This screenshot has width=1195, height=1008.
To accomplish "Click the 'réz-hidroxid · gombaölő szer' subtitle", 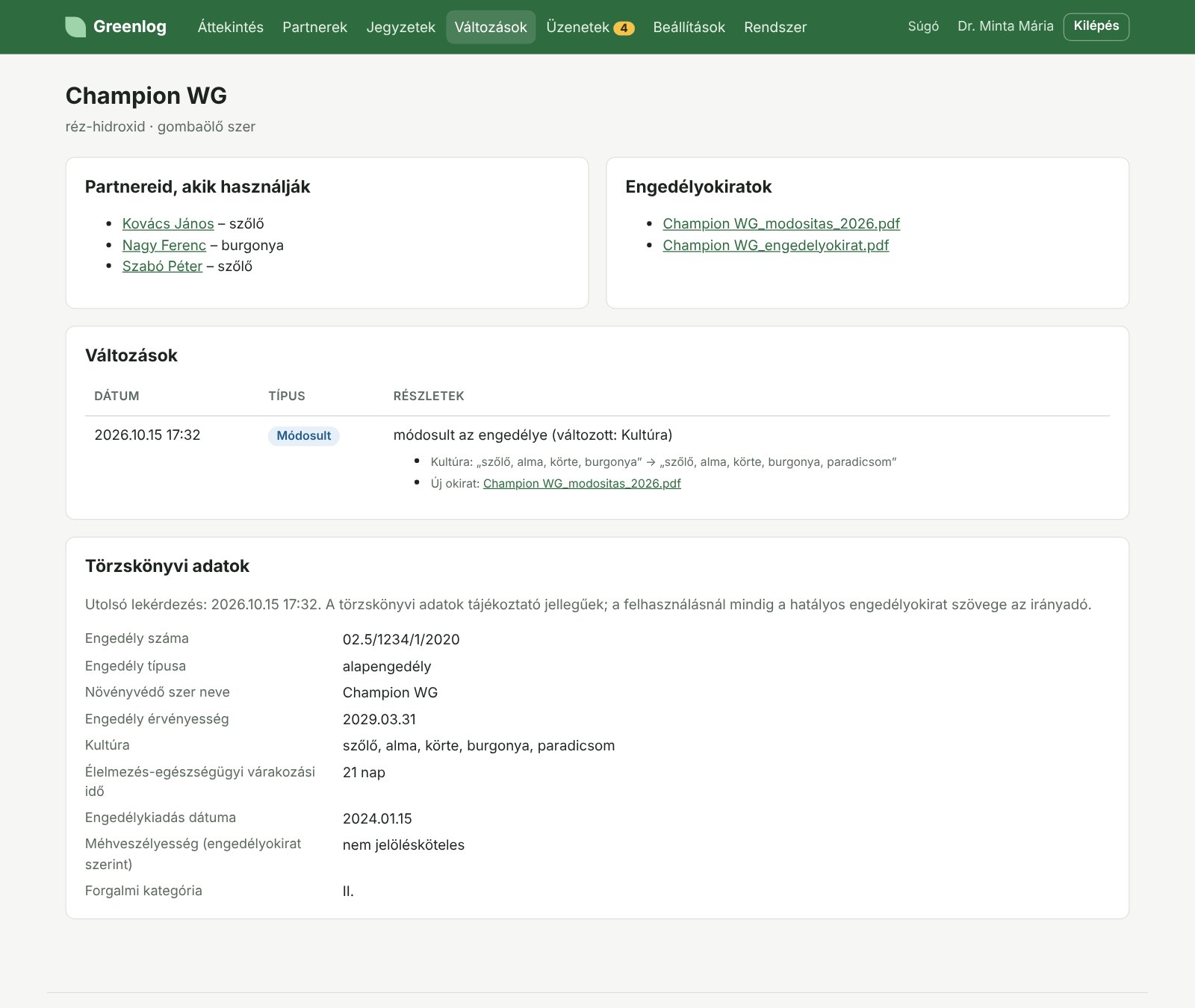I will (x=161, y=127).
